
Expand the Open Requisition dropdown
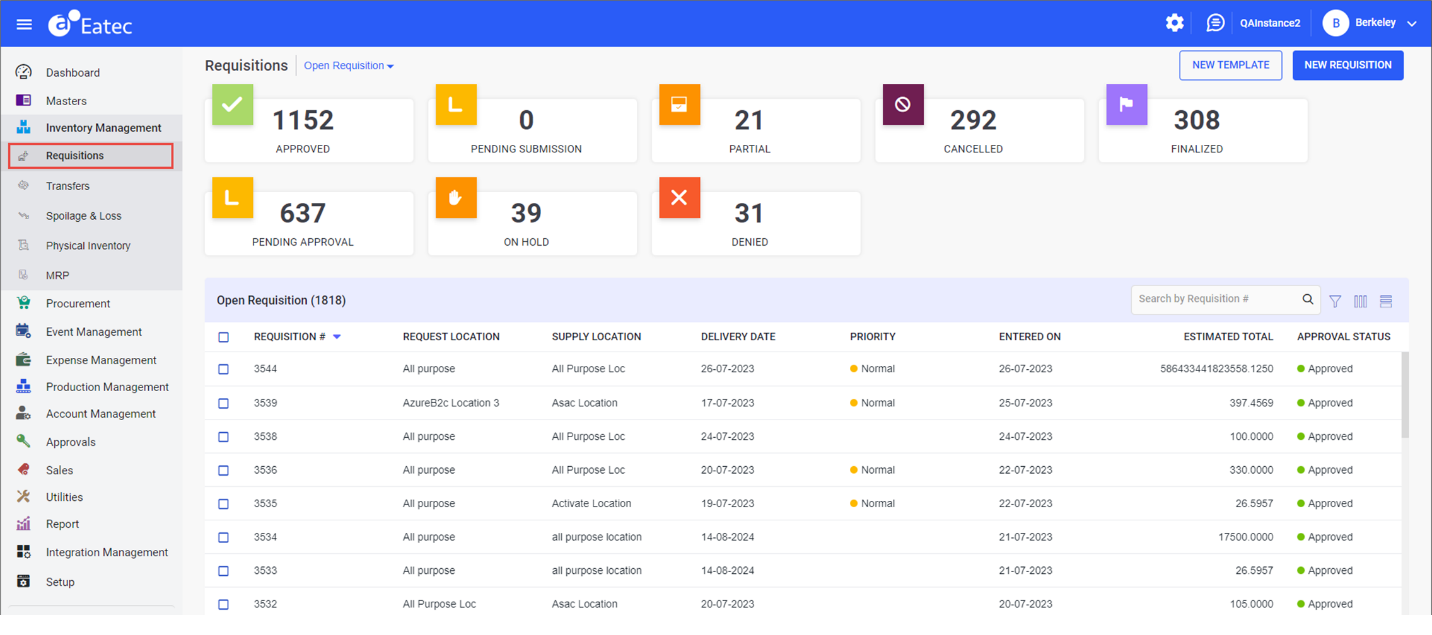point(349,66)
